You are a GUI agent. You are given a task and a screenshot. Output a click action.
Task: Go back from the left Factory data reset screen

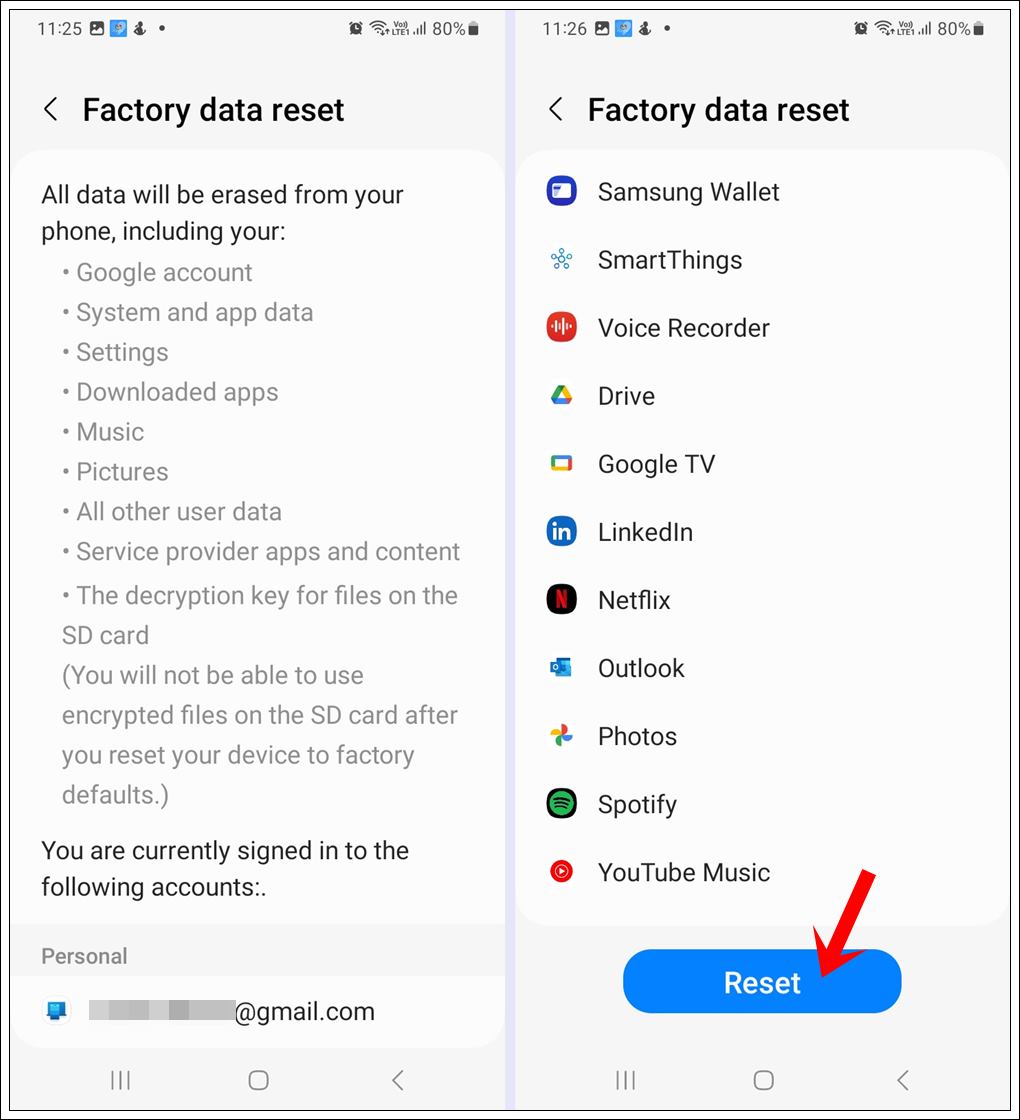tap(51, 109)
